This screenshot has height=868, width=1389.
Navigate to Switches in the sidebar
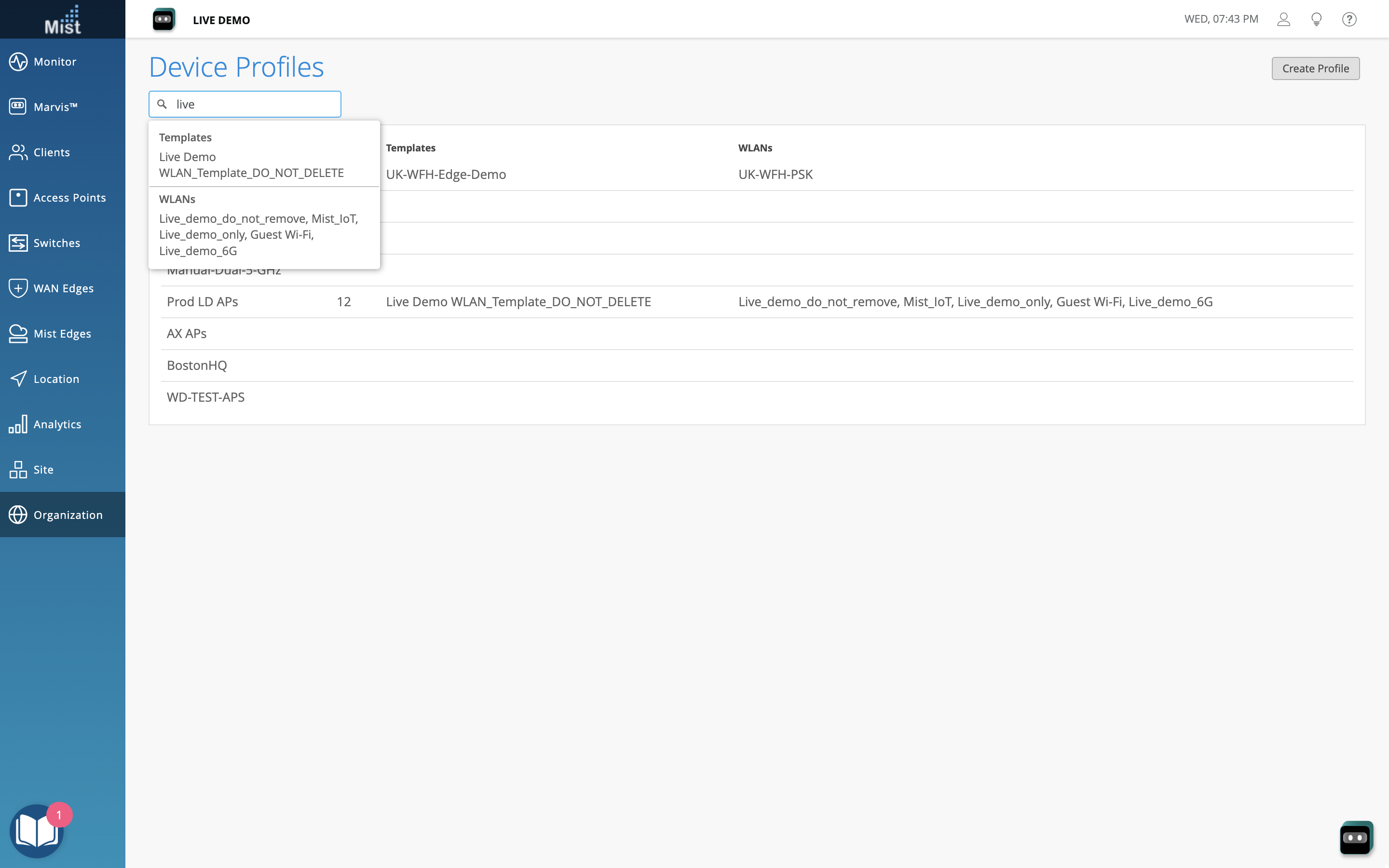(56, 243)
